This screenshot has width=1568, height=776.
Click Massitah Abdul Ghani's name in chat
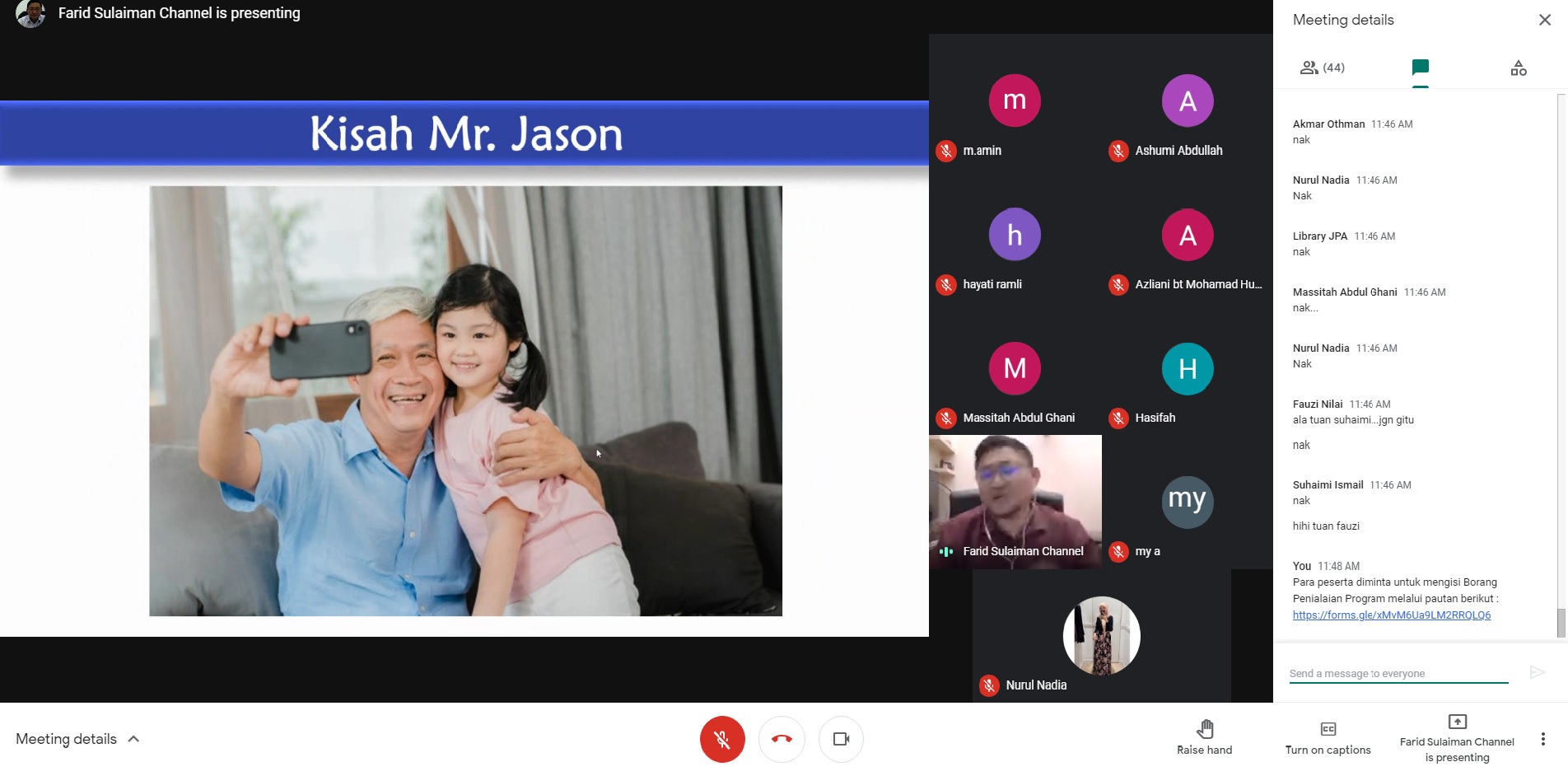pyautogui.click(x=1345, y=292)
